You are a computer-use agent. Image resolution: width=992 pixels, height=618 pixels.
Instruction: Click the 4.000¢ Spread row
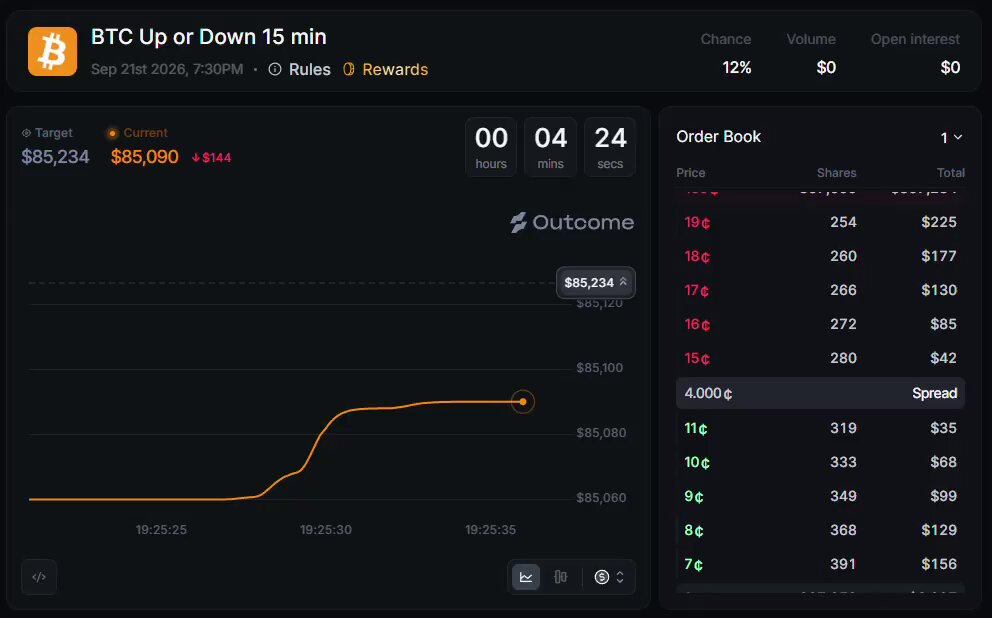coord(820,393)
